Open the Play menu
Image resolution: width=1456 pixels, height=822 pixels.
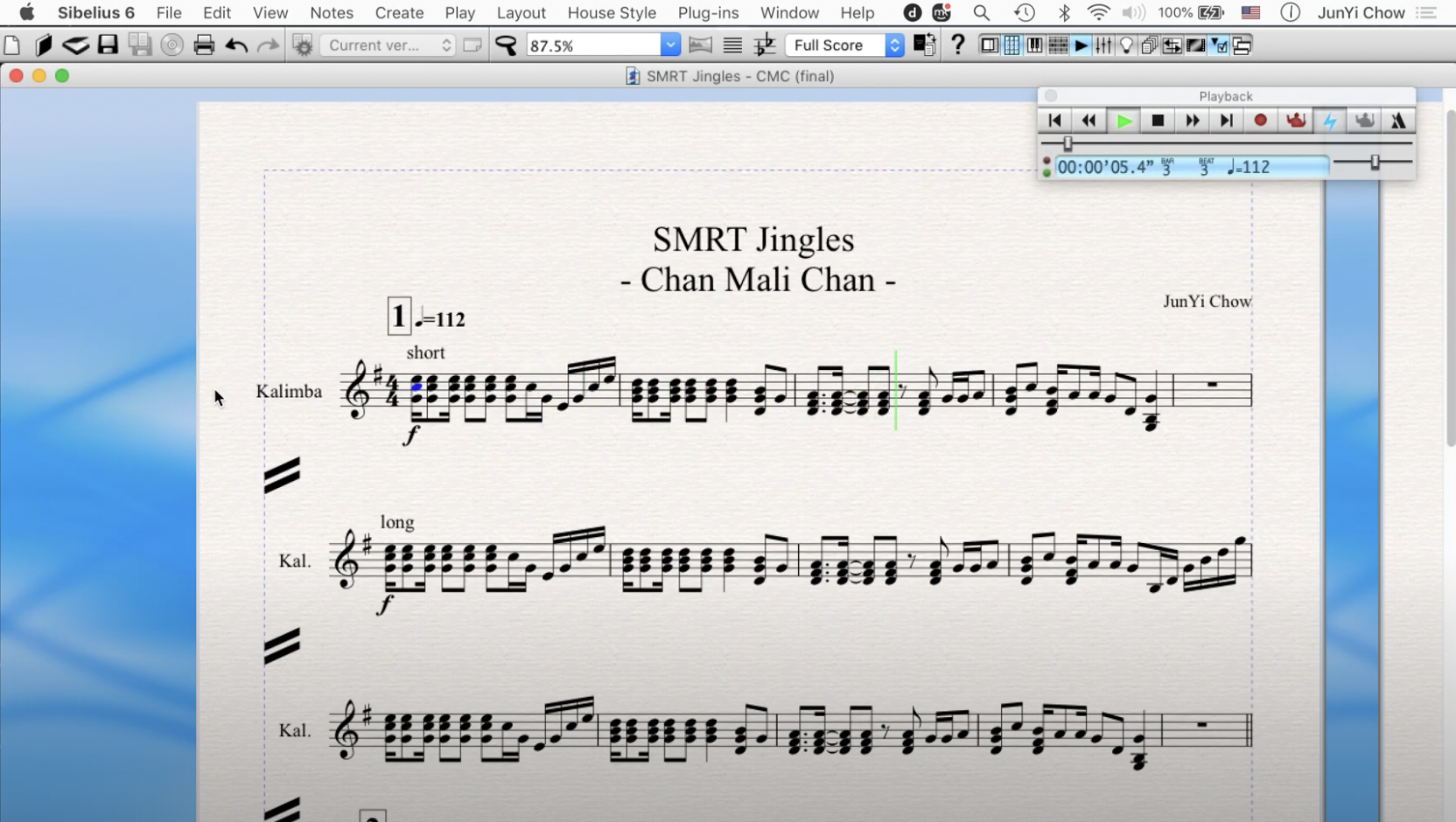pos(459,13)
